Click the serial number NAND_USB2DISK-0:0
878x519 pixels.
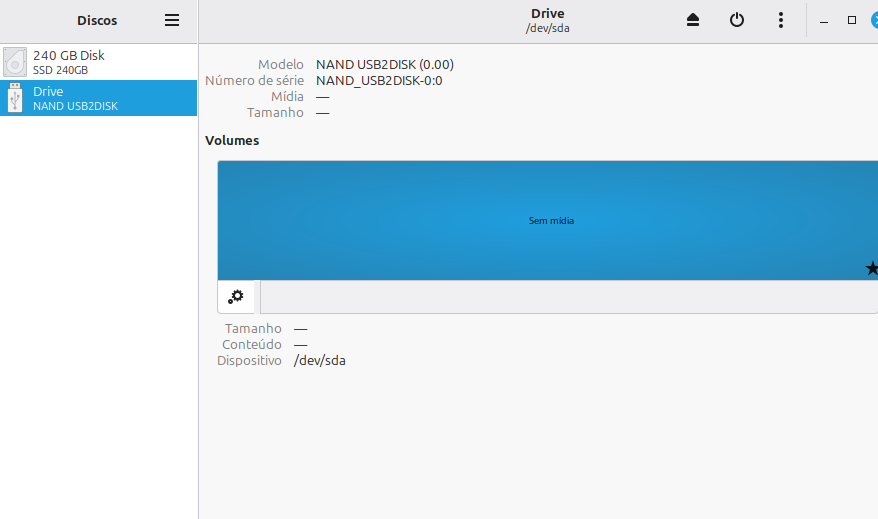point(379,81)
